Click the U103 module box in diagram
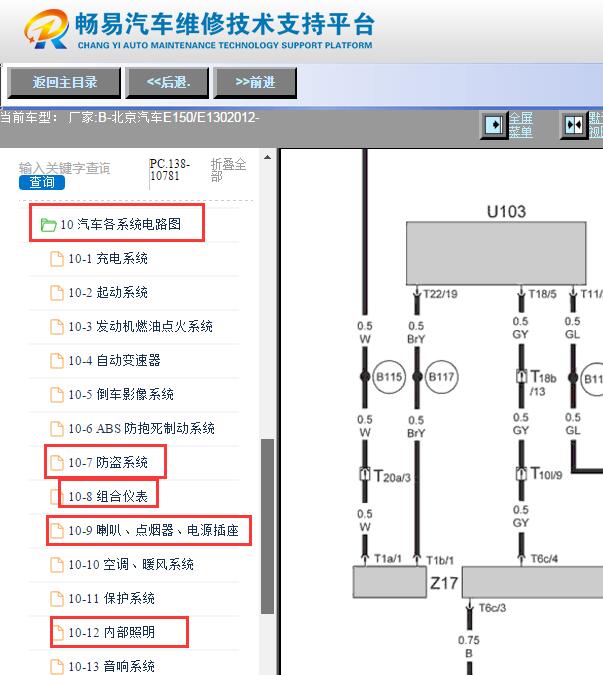603x675 pixels. pos(496,253)
